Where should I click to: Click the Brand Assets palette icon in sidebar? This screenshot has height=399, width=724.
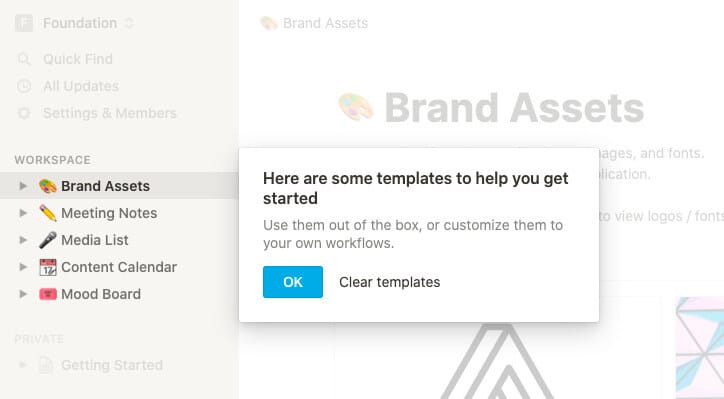(x=48, y=186)
